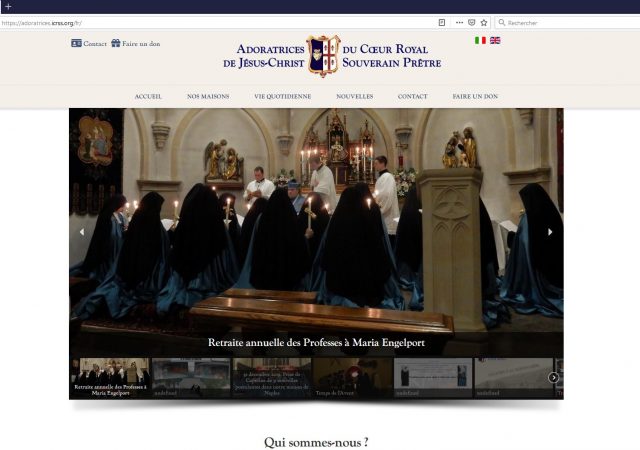Open the Nos Maisons menu
Screen dimensions: 640x450
tap(208, 96)
